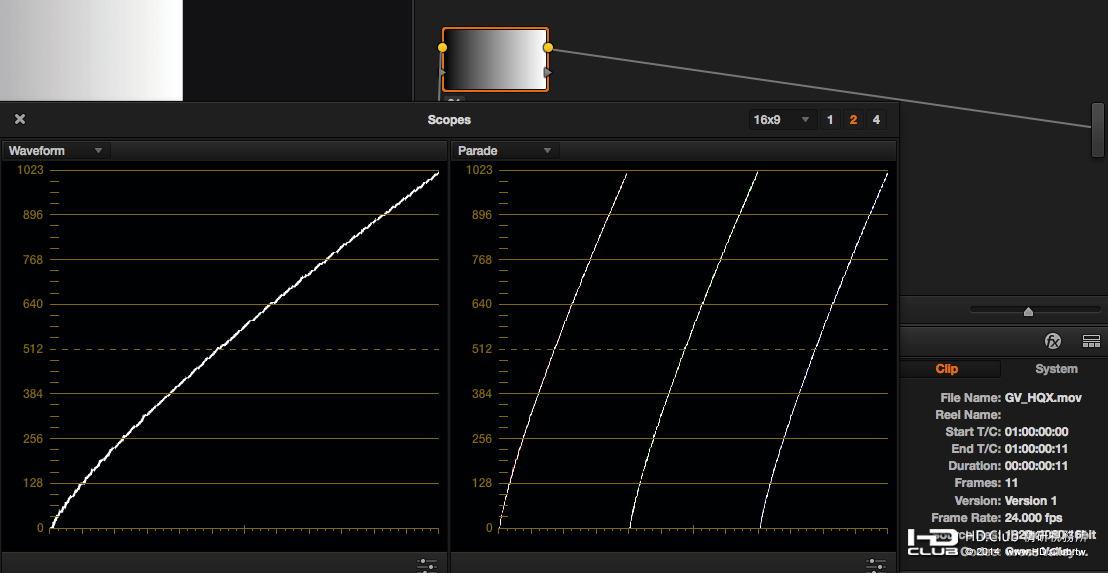Viewport: 1108px width, 573px height.
Task: Open the Parade scope type dropdown
Action: (505, 151)
